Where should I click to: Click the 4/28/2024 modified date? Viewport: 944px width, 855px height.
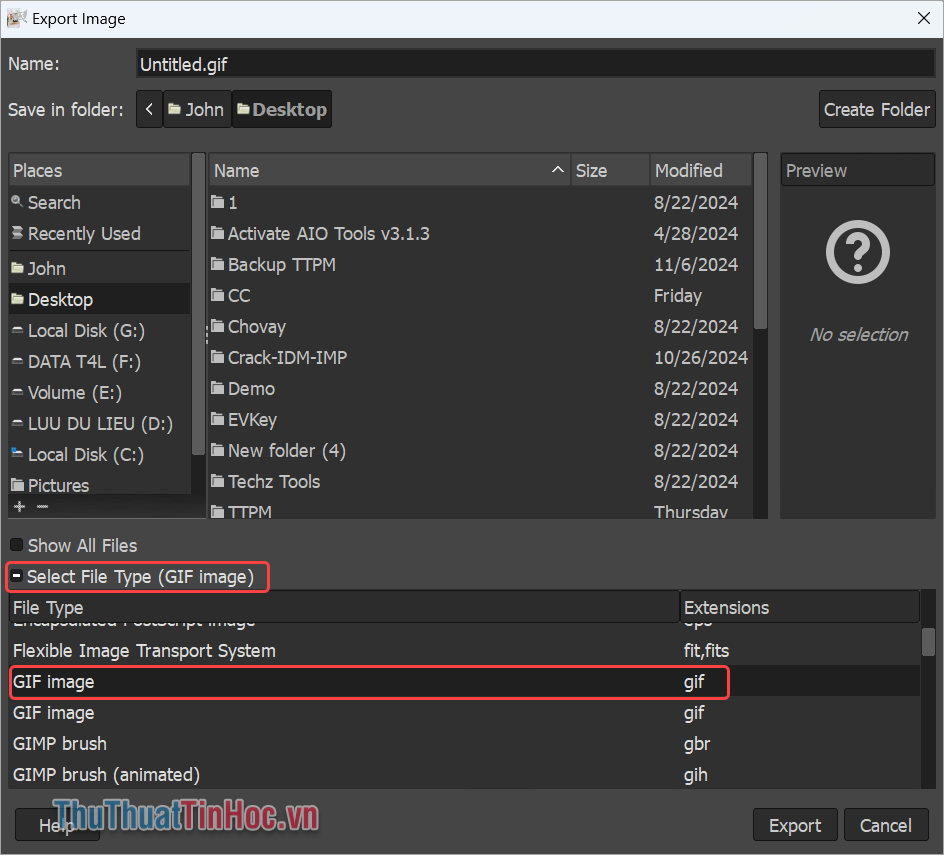click(x=696, y=234)
